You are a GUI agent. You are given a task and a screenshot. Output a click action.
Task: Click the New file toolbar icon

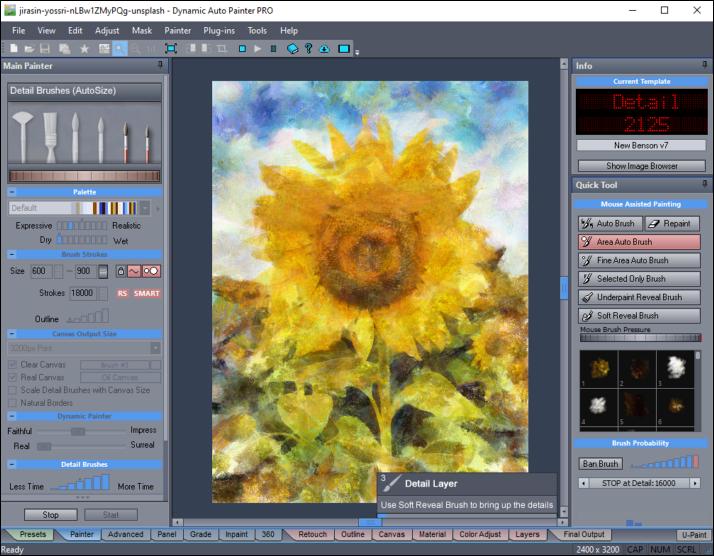pyautogui.click(x=14, y=48)
